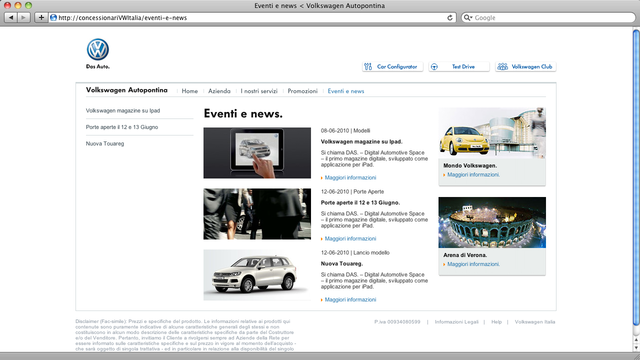
Task: Select the Eventi e news menu
Action: pos(346,91)
